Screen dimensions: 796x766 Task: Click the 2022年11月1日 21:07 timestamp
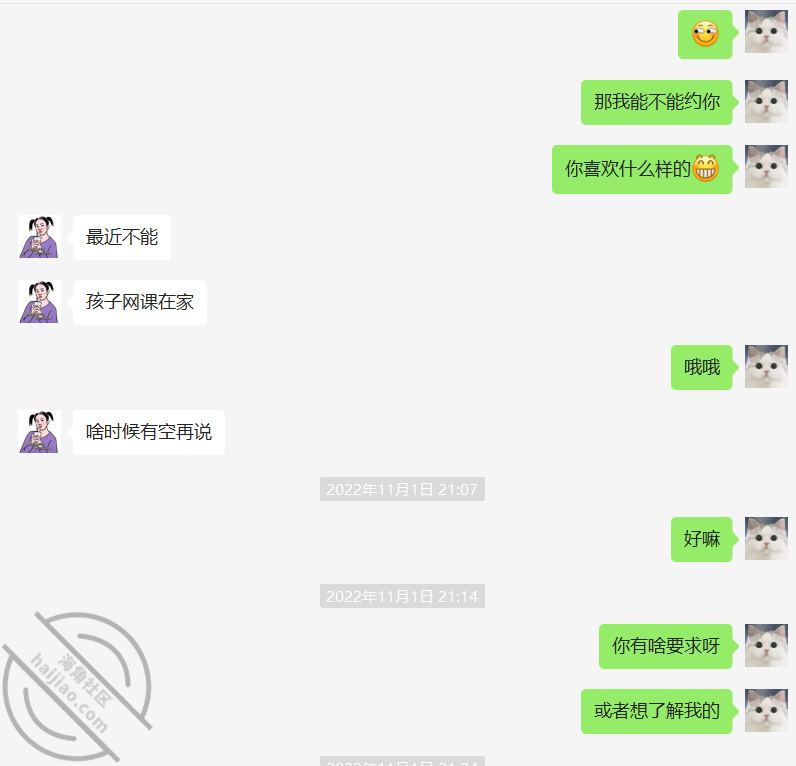click(402, 489)
